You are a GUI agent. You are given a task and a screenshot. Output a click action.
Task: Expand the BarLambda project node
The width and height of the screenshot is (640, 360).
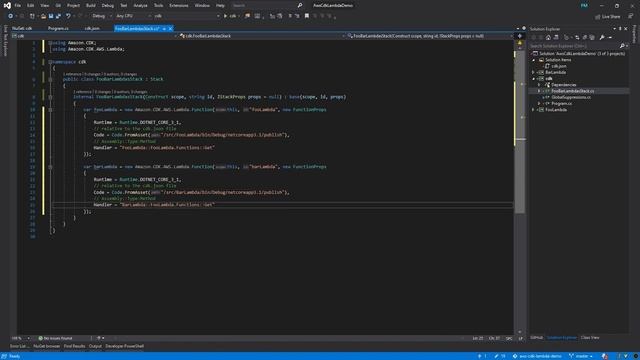tap(533, 72)
